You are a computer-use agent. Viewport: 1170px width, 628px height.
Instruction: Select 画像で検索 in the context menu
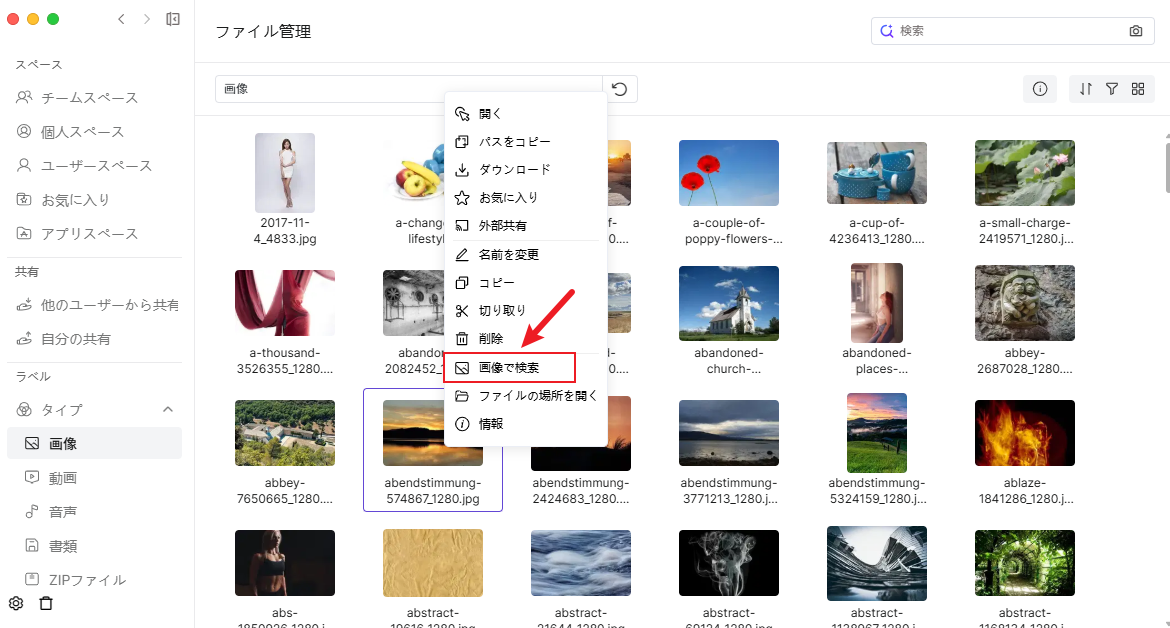(x=509, y=368)
